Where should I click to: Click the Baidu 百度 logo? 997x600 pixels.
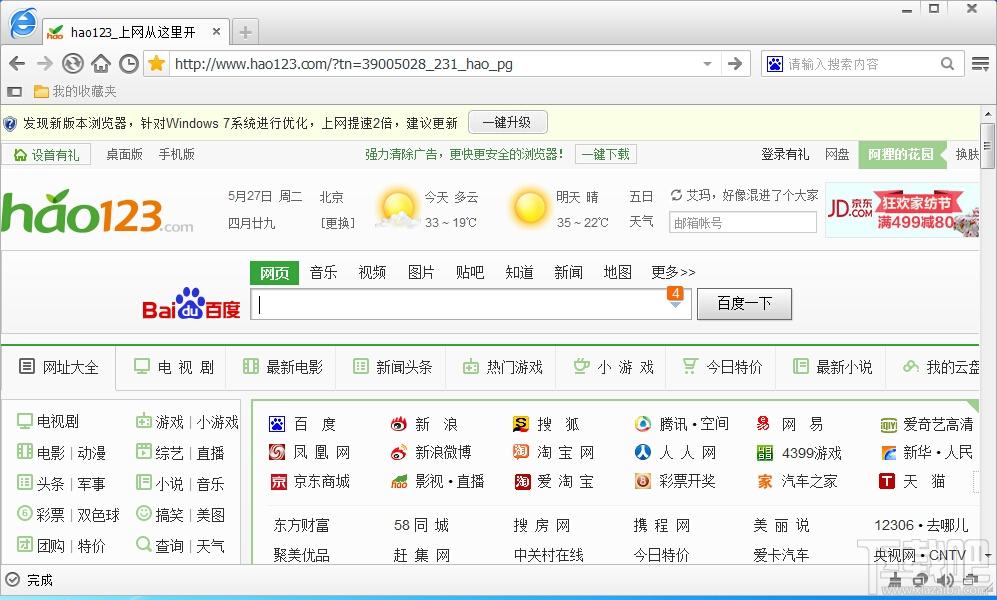tap(191, 304)
